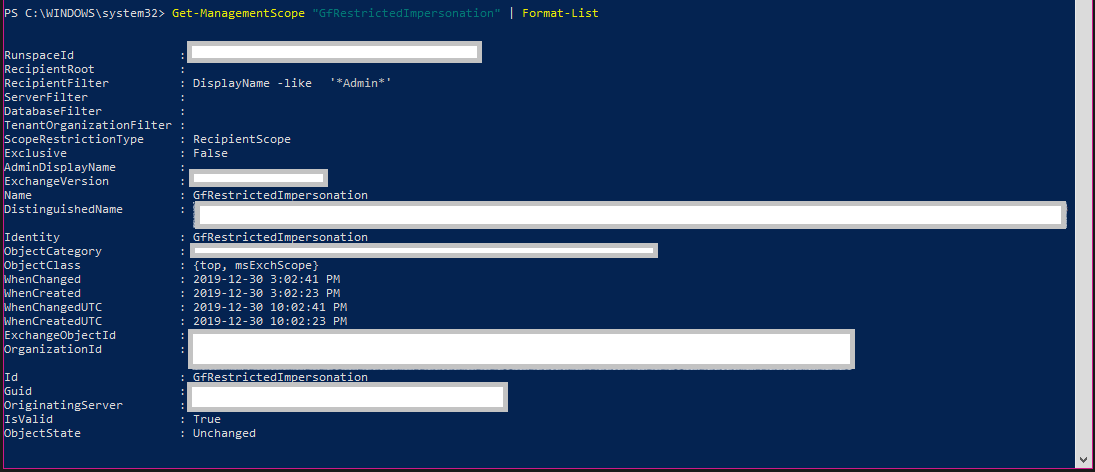The height and width of the screenshot is (472, 1095).
Task: Click the Guid label
Action: [x=18, y=390]
